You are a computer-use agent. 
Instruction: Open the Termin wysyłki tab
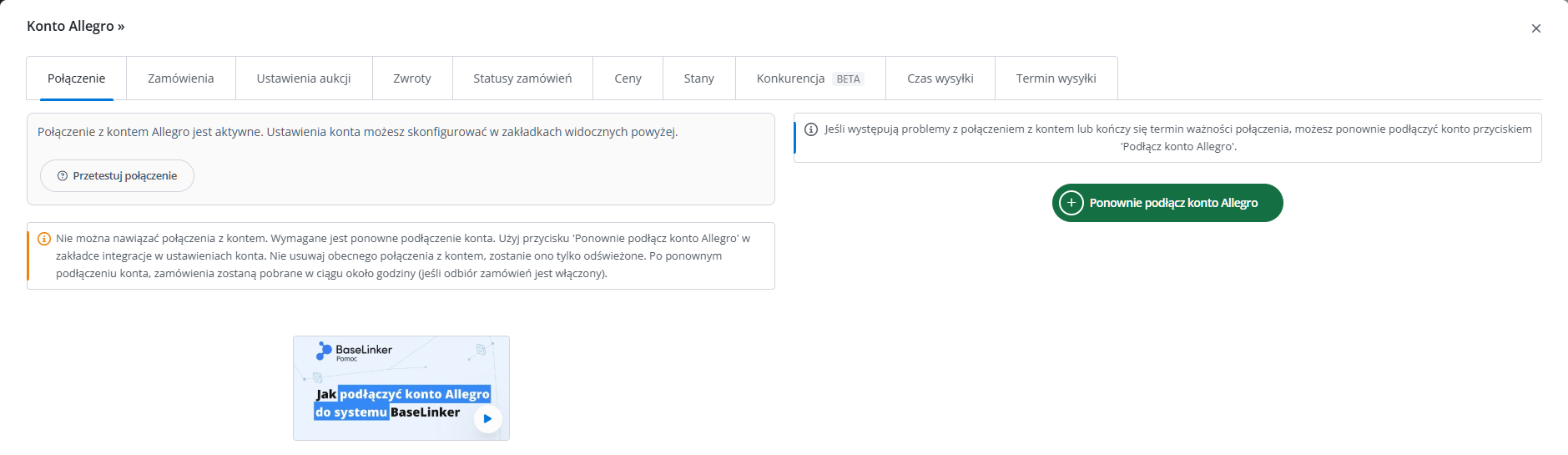coord(1056,78)
